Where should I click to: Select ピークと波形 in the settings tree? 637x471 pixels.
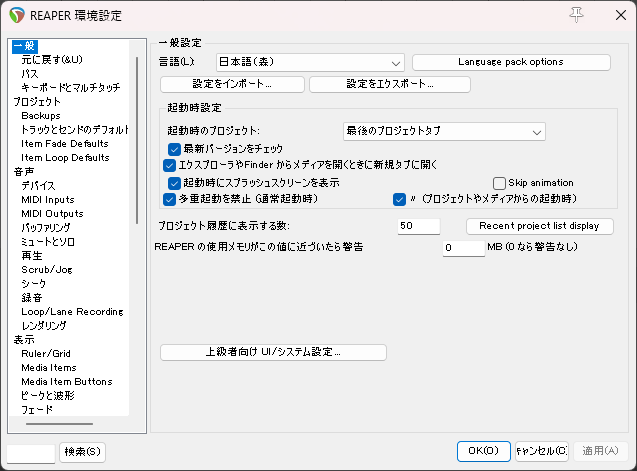click(x=48, y=395)
